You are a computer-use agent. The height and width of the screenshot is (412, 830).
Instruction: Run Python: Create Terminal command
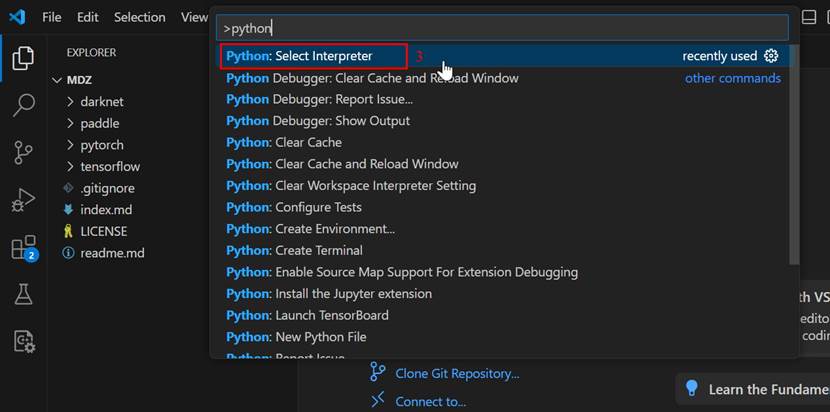coord(504,250)
